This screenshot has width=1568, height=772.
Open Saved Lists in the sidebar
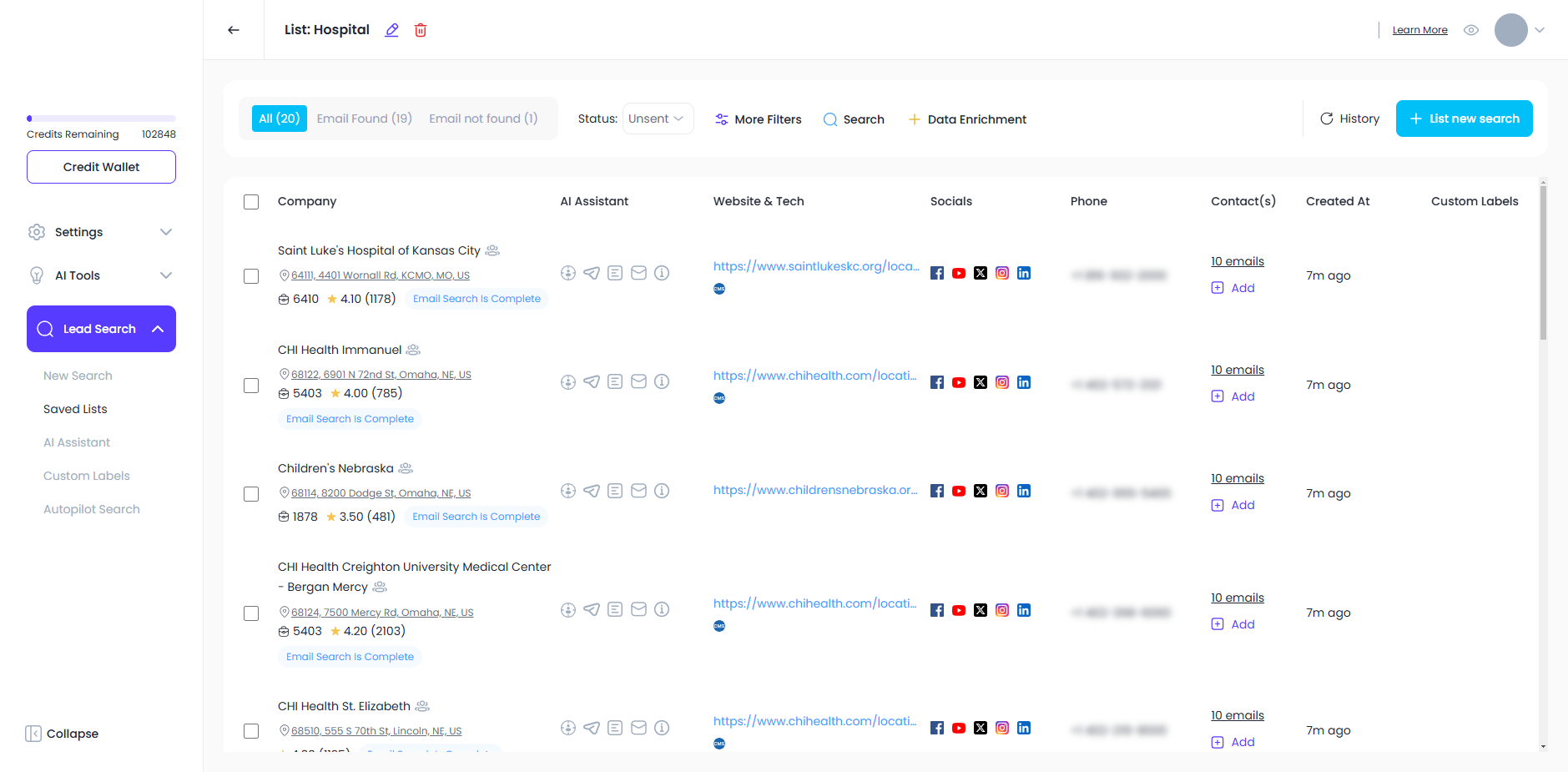coord(75,409)
